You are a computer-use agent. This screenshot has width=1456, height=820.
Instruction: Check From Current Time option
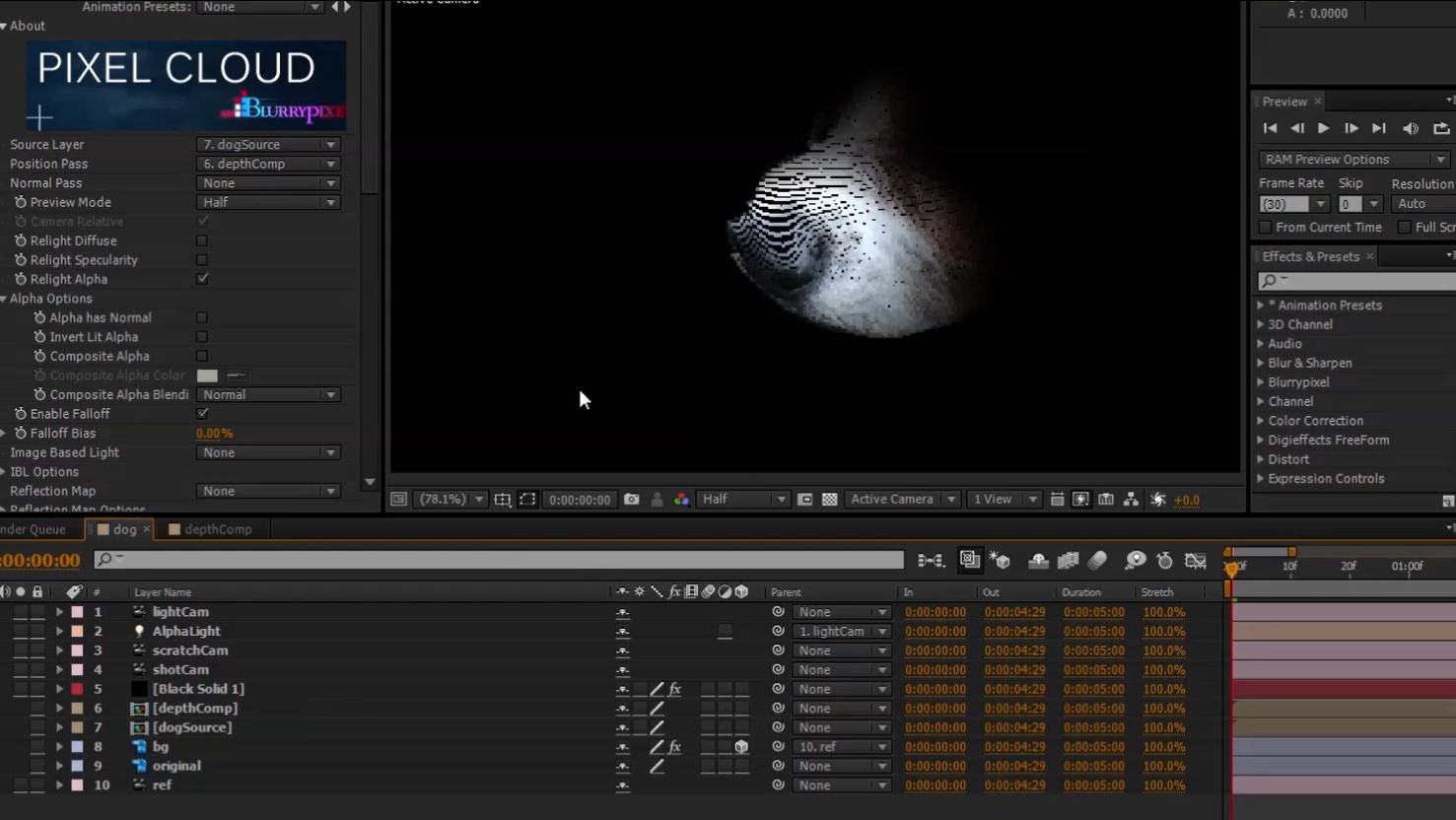[1265, 228]
